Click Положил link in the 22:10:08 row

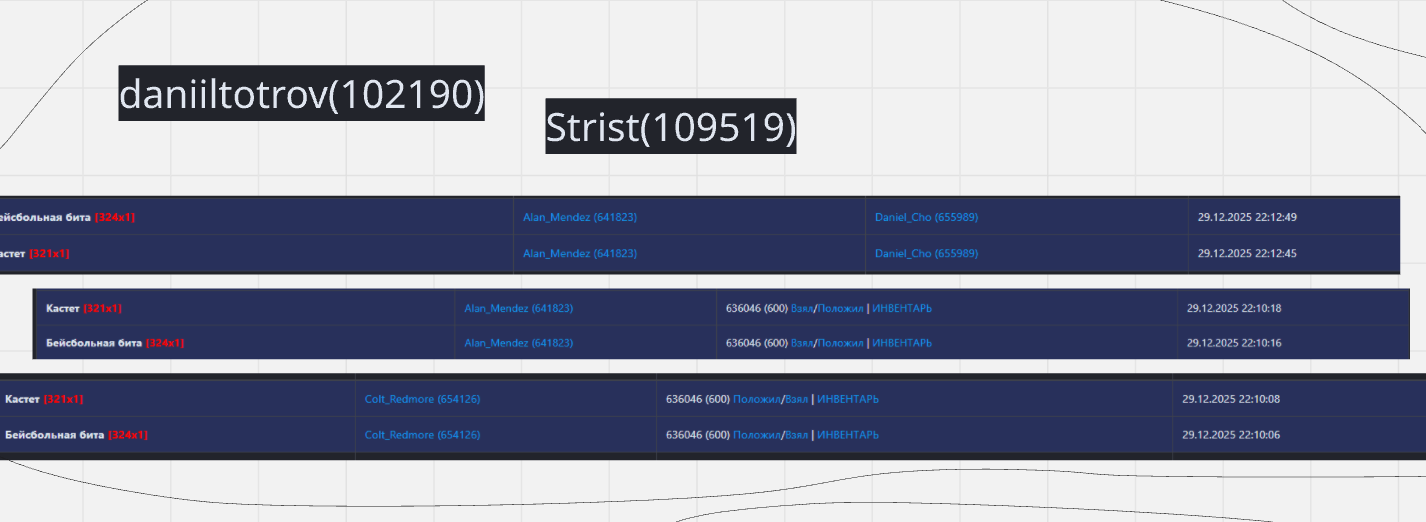point(756,399)
